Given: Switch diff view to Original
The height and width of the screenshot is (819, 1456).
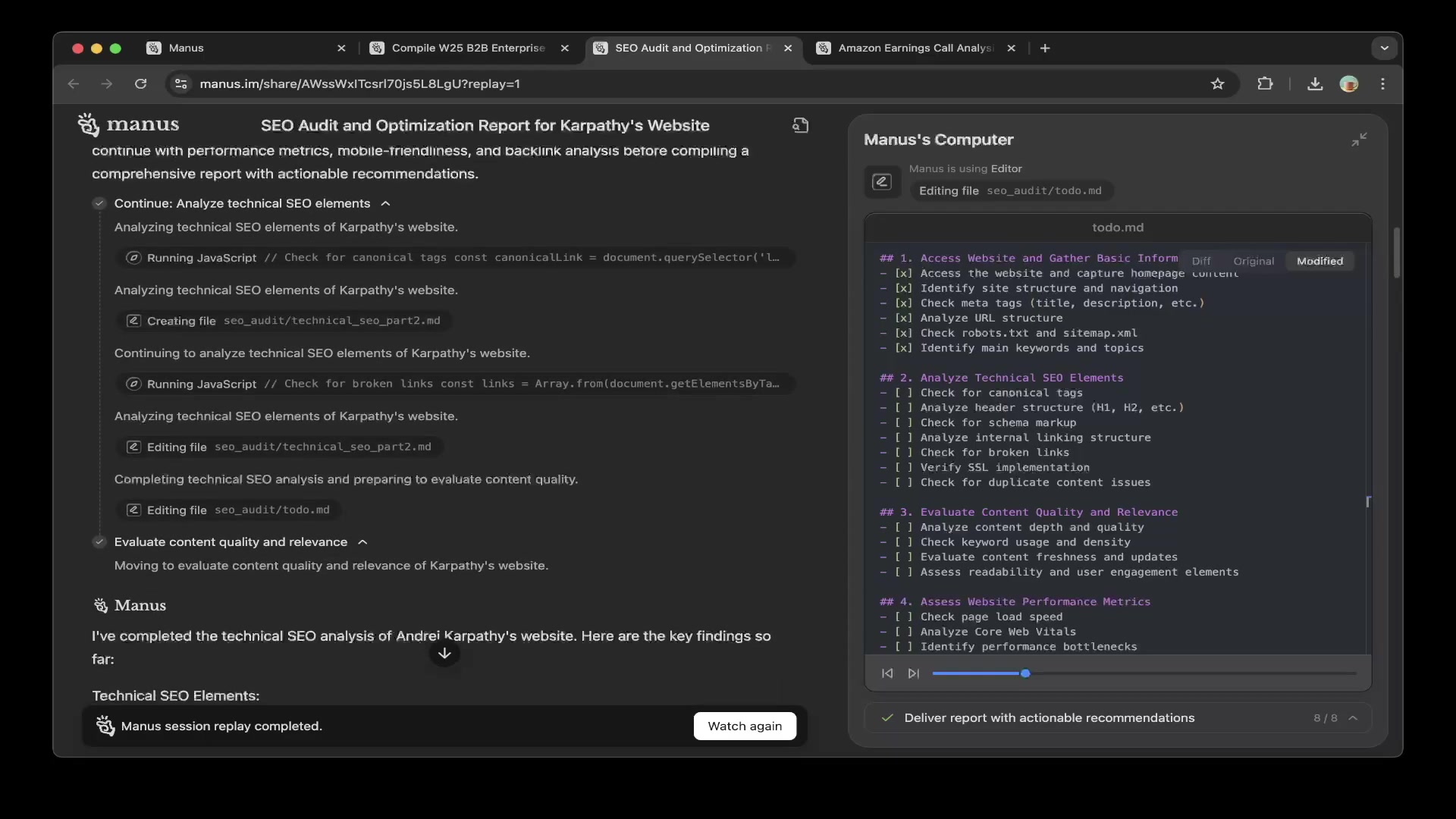Looking at the screenshot, I should 1253,261.
